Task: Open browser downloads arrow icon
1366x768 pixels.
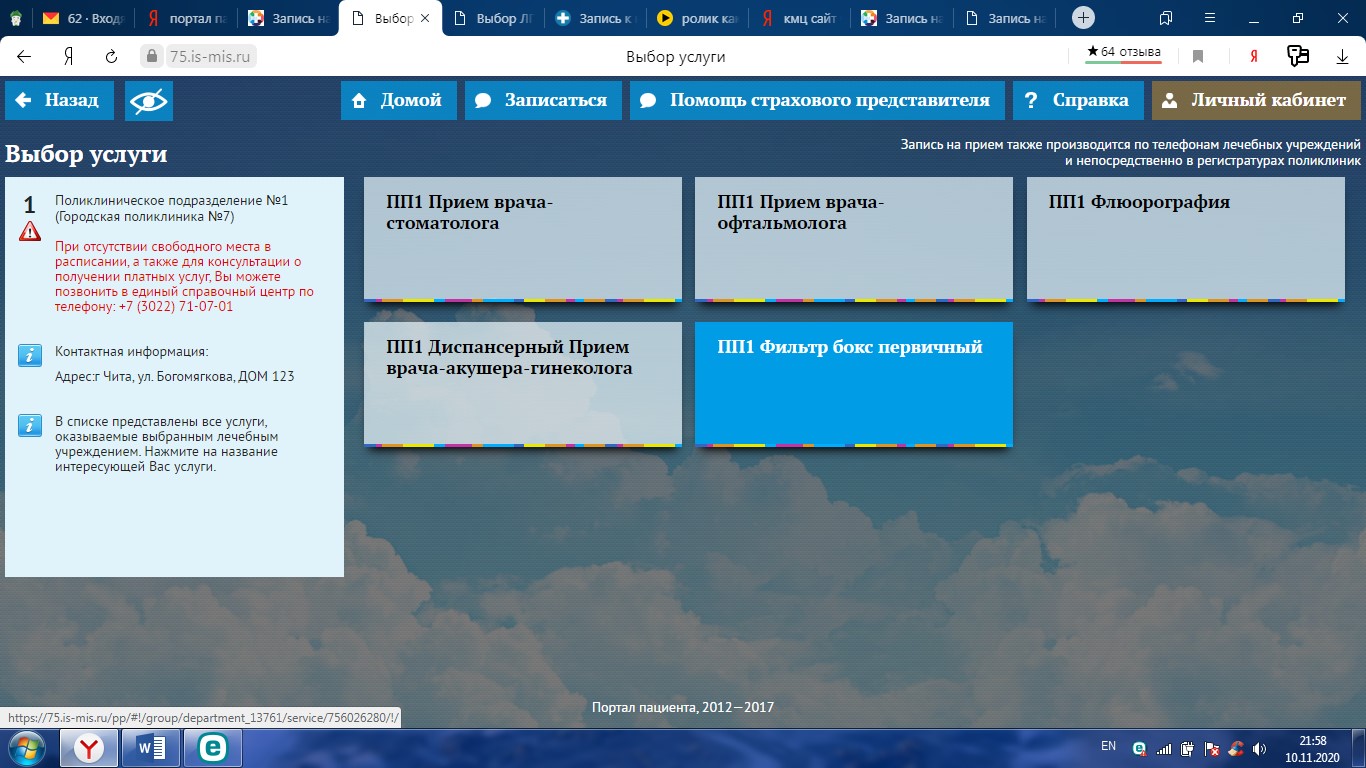Action: point(1343,57)
